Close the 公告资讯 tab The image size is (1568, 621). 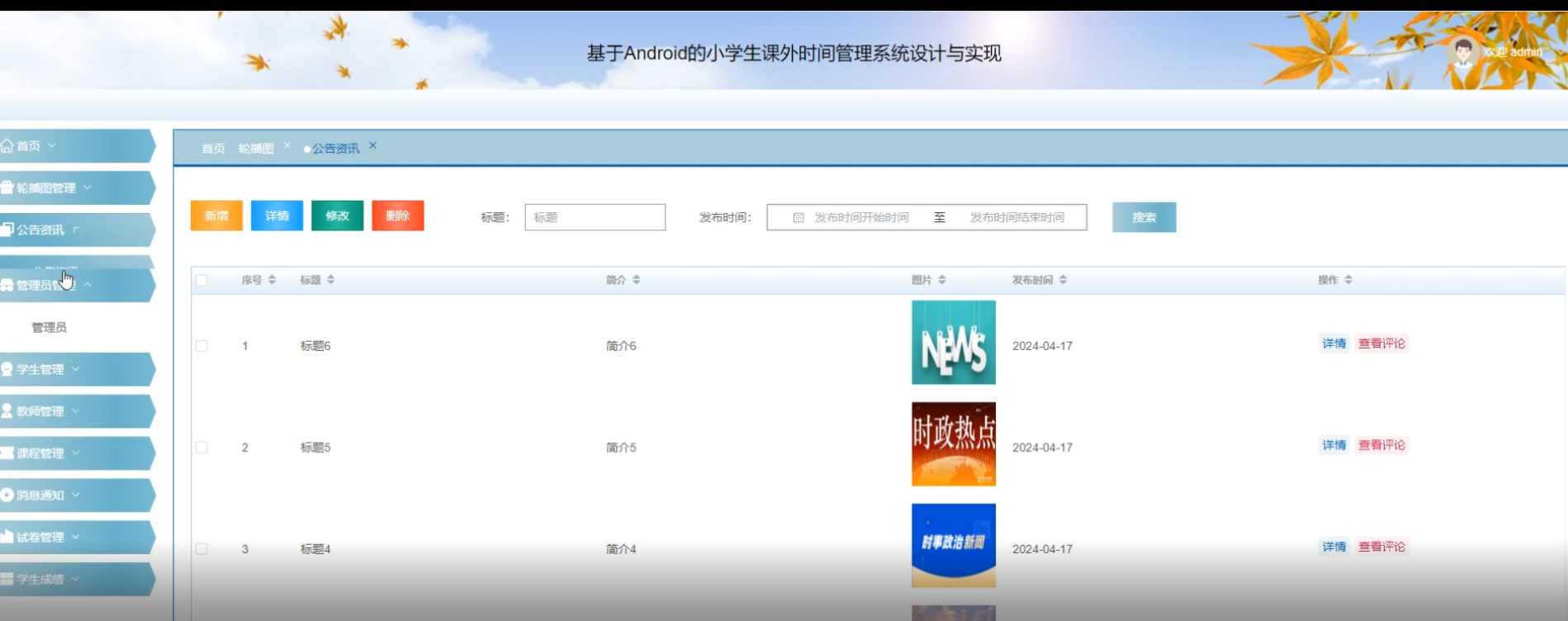[372, 145]
